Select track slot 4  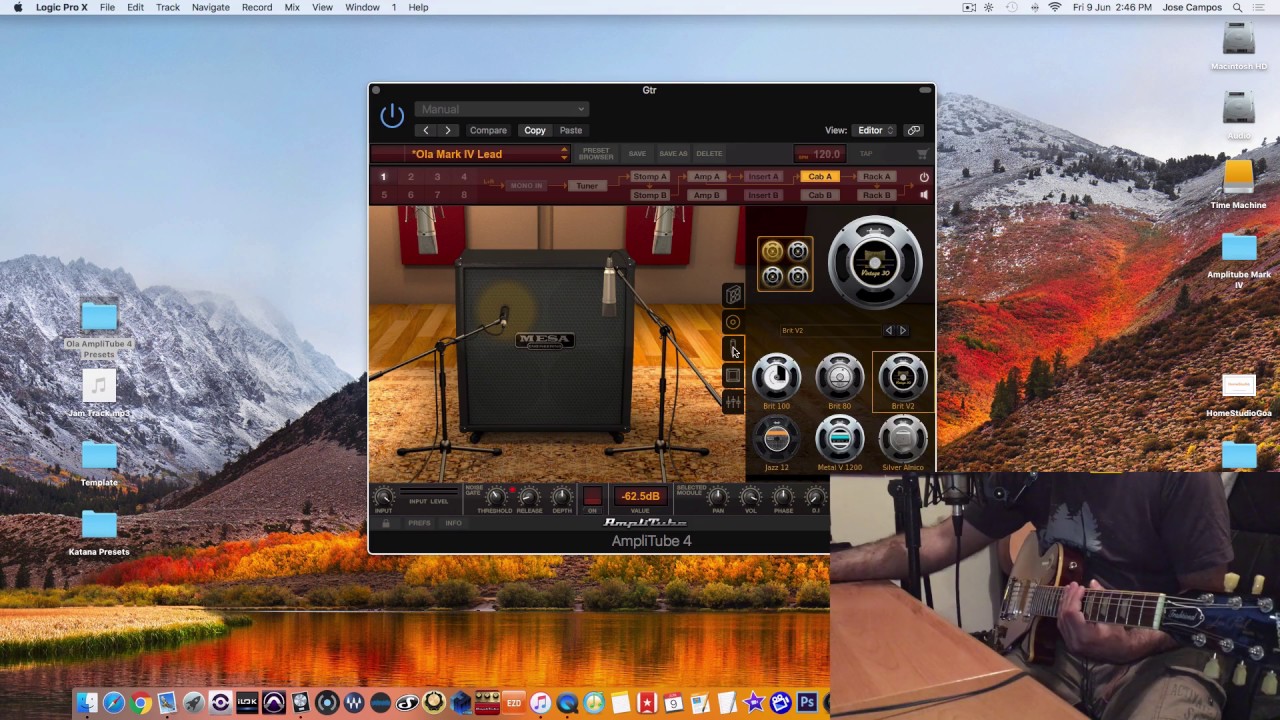[x=463, y=177]
